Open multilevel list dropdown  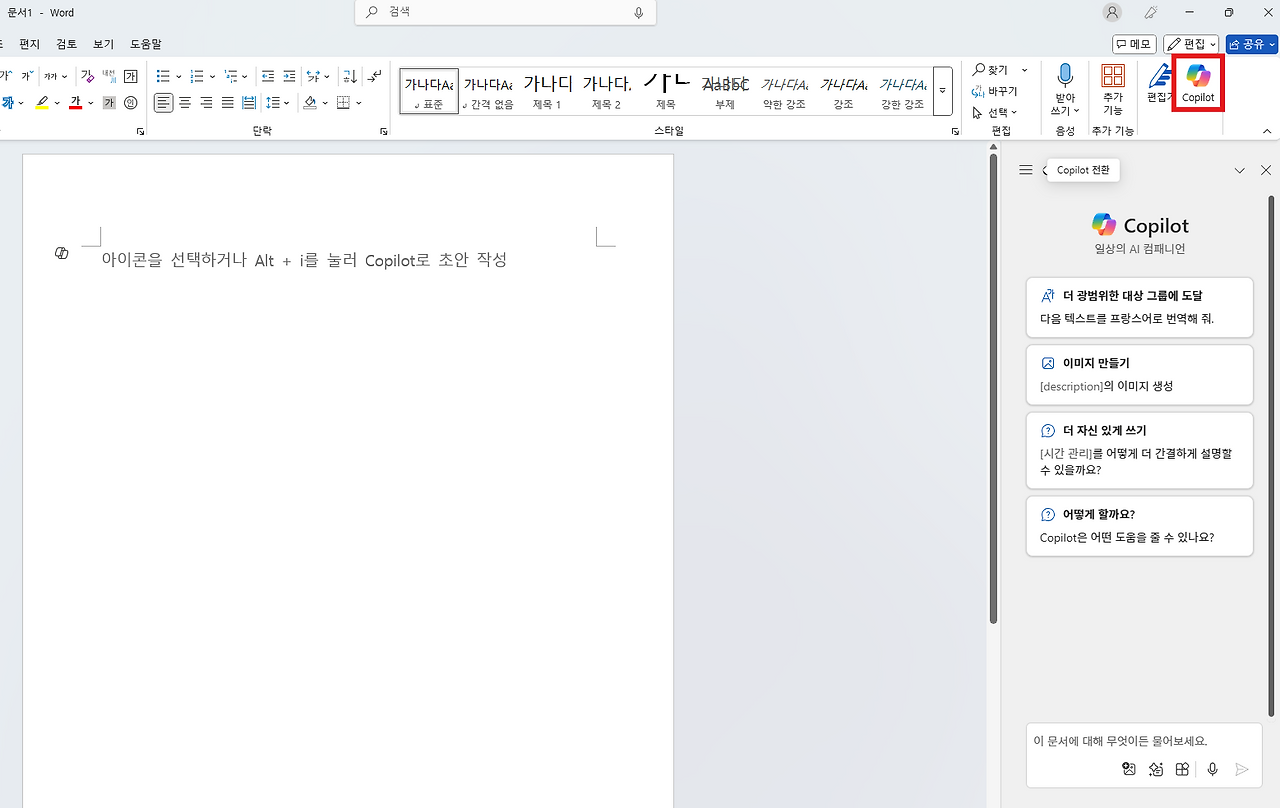pyautogui.click(x=245, y=77)
